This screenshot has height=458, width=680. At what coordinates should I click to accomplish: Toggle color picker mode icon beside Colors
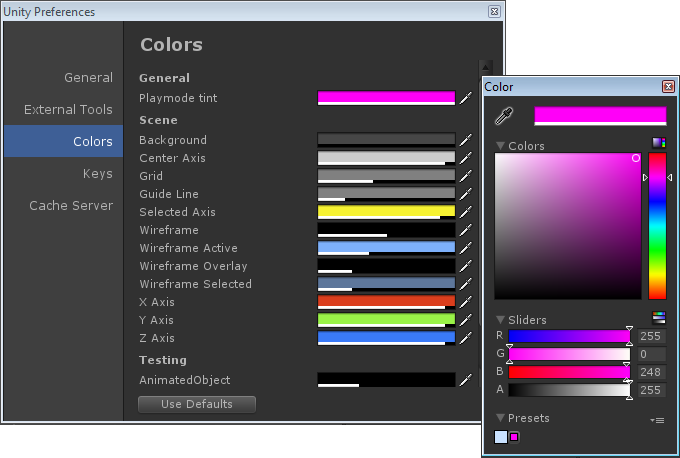tap(658, 144)
